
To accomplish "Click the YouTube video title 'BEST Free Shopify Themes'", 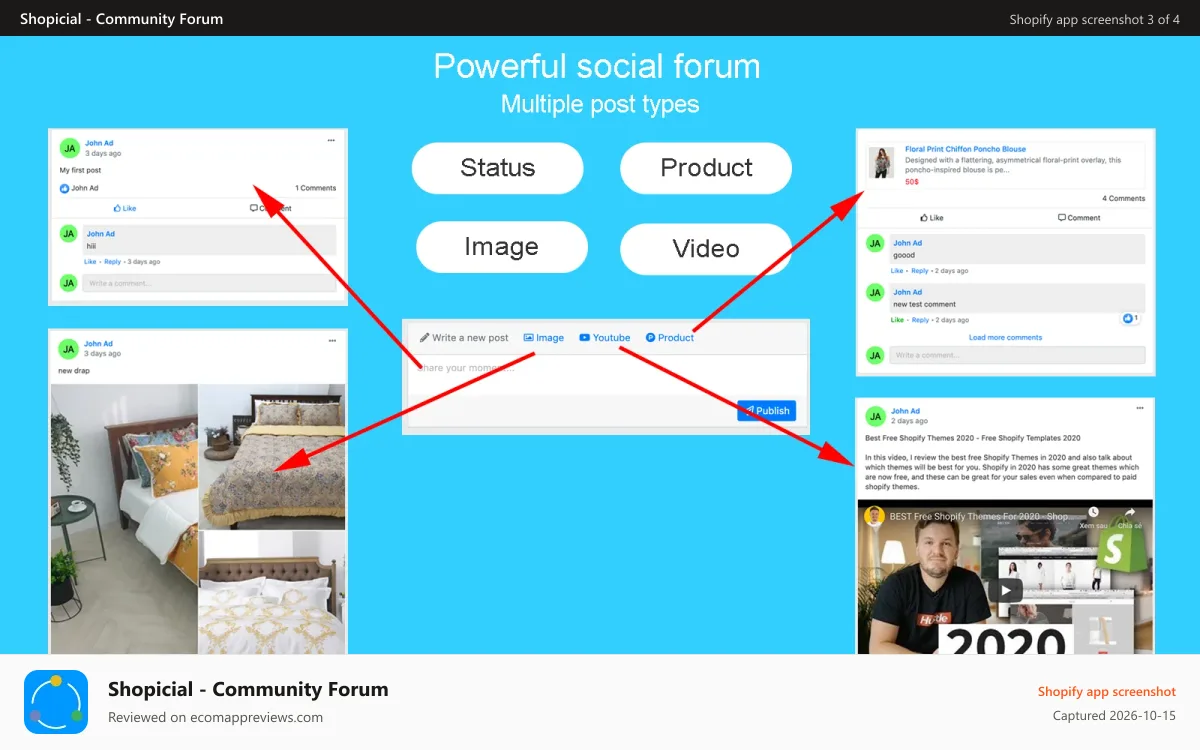I will coord(980,517).
